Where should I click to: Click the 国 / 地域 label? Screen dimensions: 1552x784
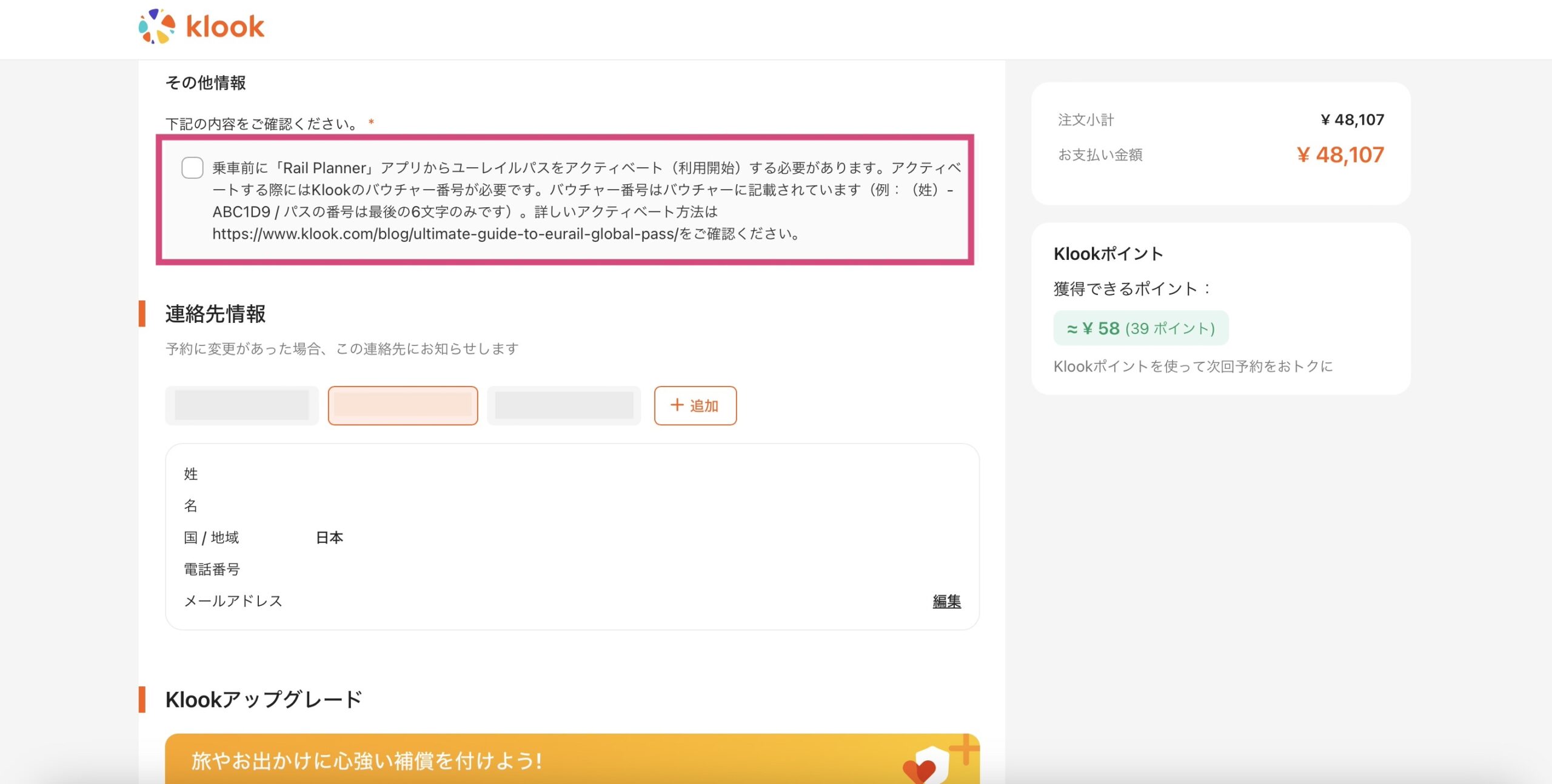[x=212, y=537]
